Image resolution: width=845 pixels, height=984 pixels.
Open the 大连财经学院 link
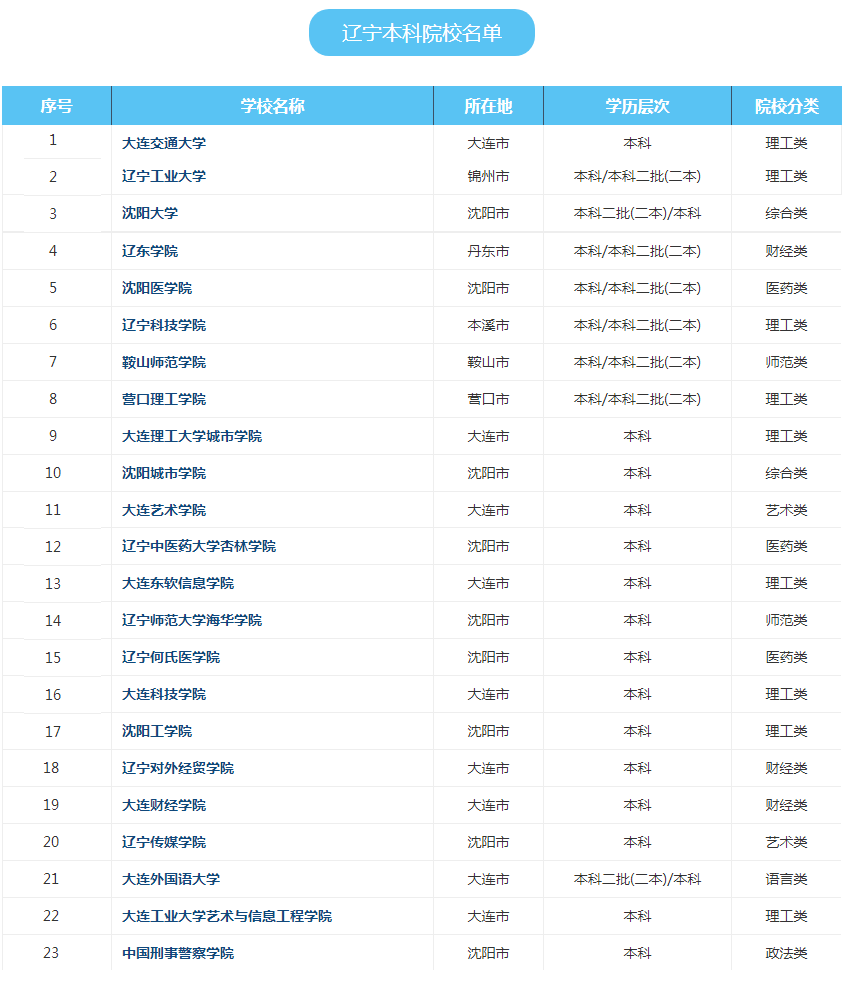164,805
